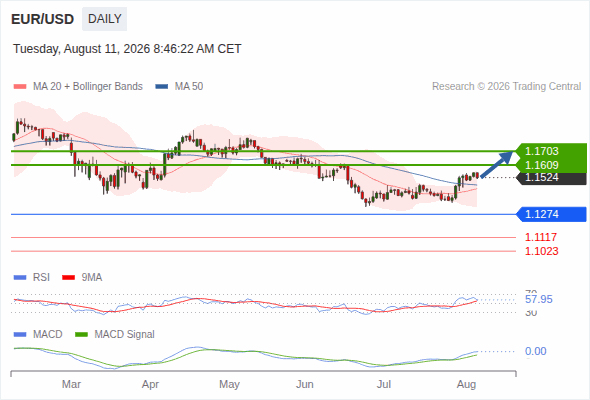Click the 1.1524 current price tag
Viewport: 590px width, 400px height.
[552, 178]
